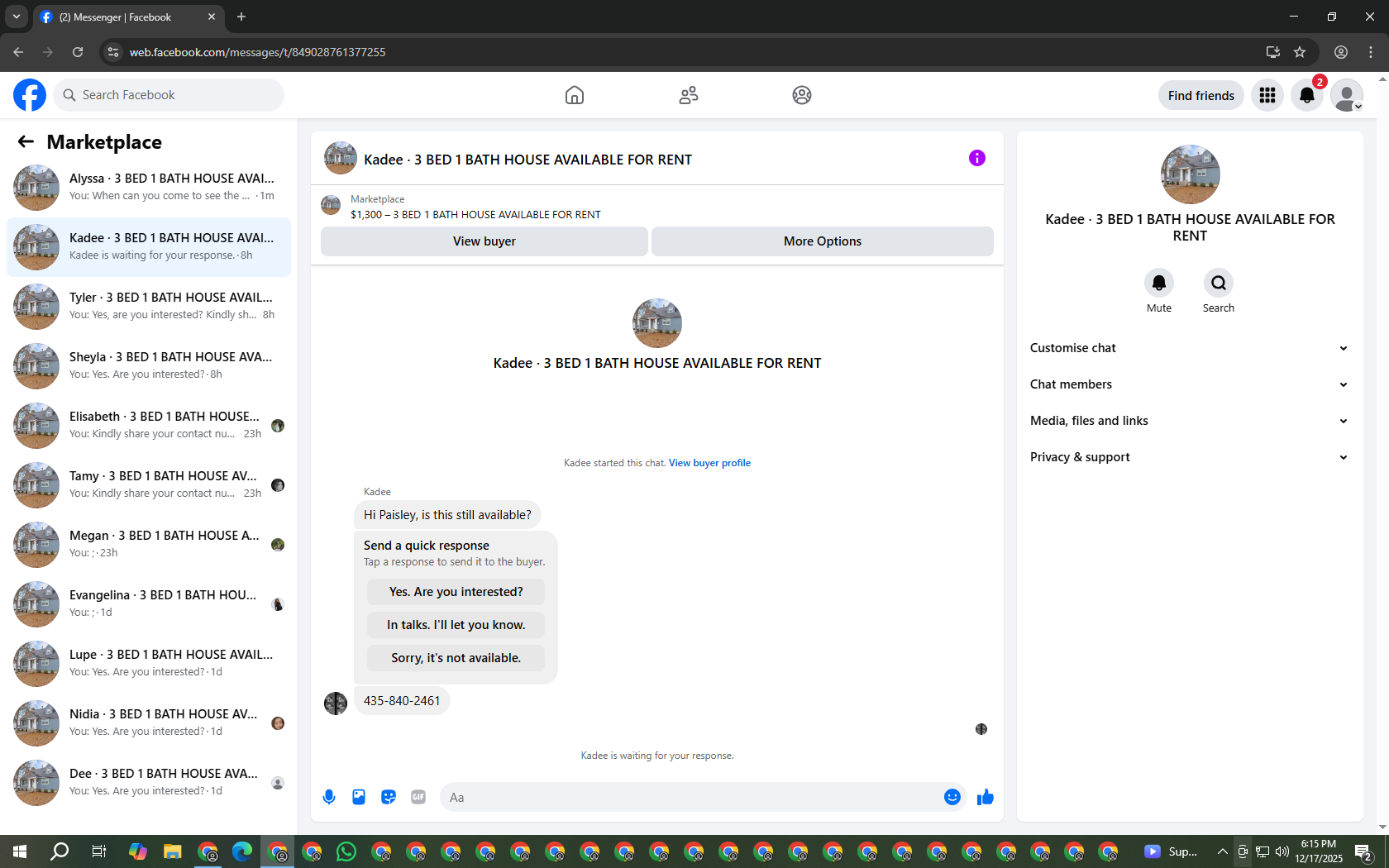Open a new browser tab
The image size is (1389, 868).
(241, 17)
